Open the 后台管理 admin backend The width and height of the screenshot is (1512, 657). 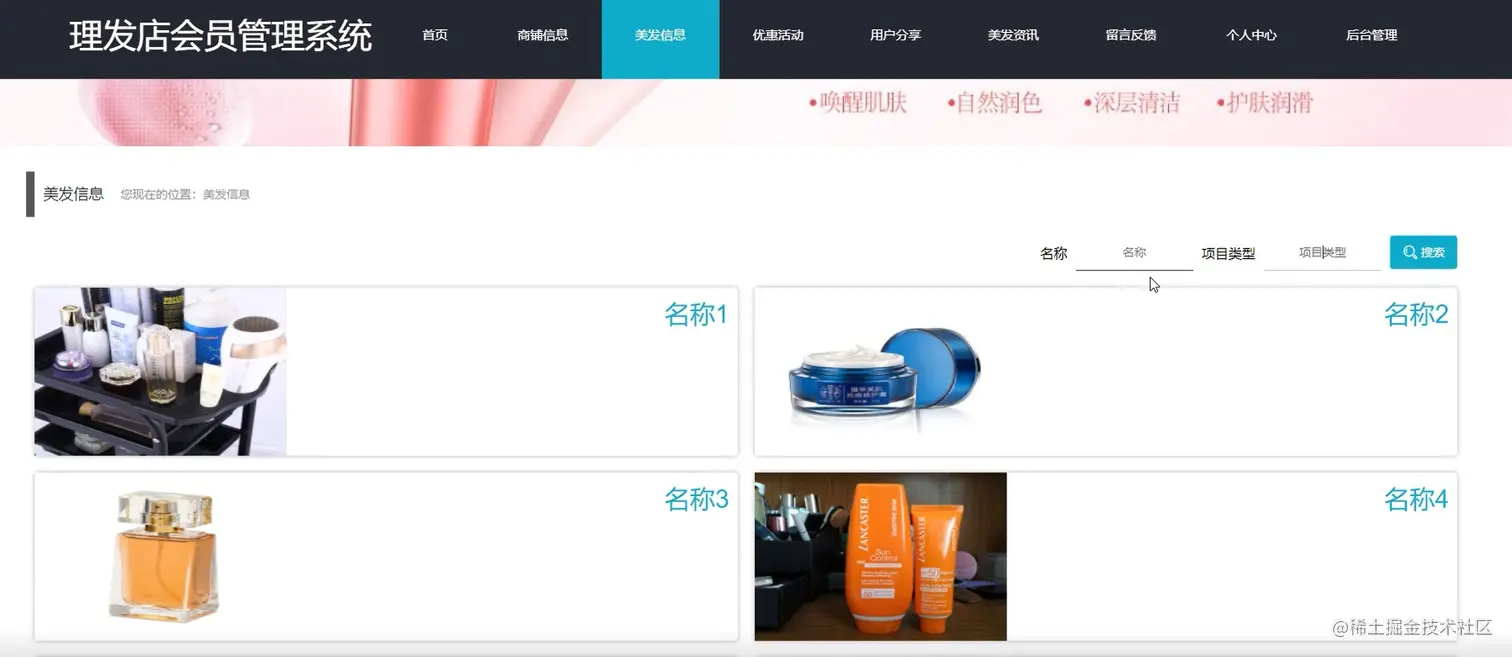tap(1370, 34)
